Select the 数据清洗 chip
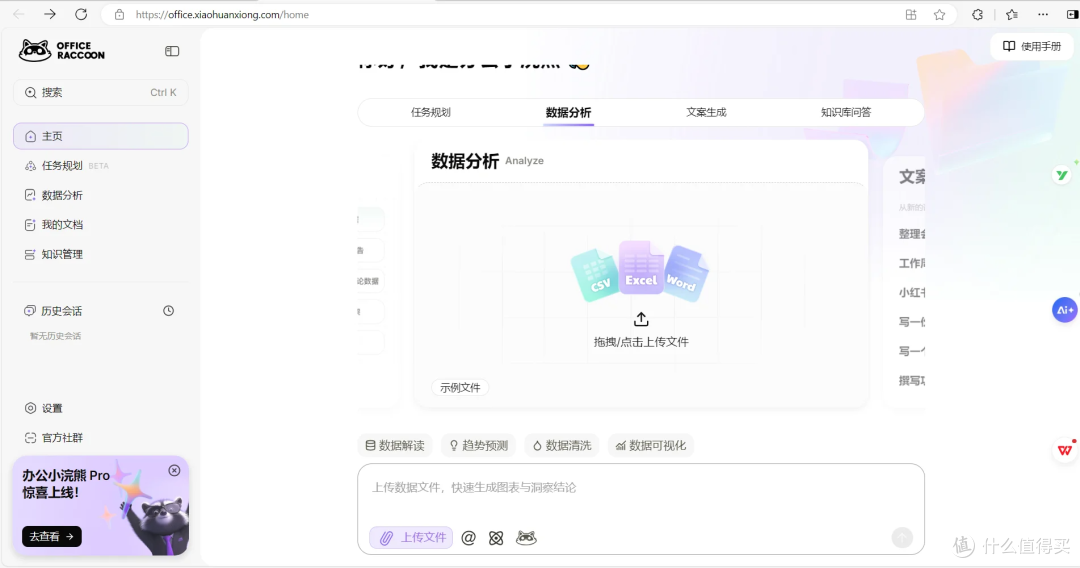Screen dimensions: 1080x568 click(x=562, y=445)
